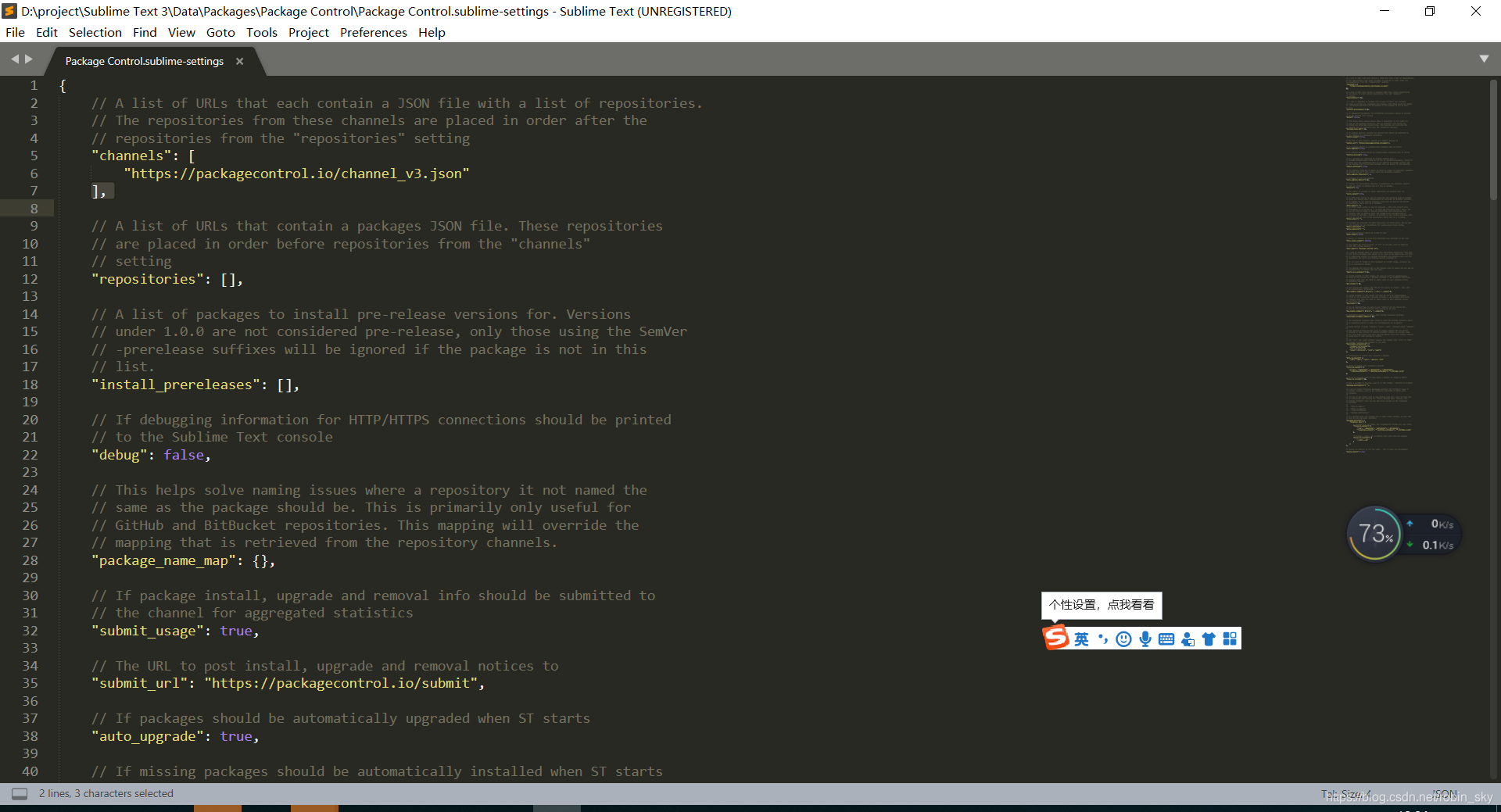Select the Package Control.sublime-settings tab
This screenshot has width=1501, height=812.
point(143,61)
